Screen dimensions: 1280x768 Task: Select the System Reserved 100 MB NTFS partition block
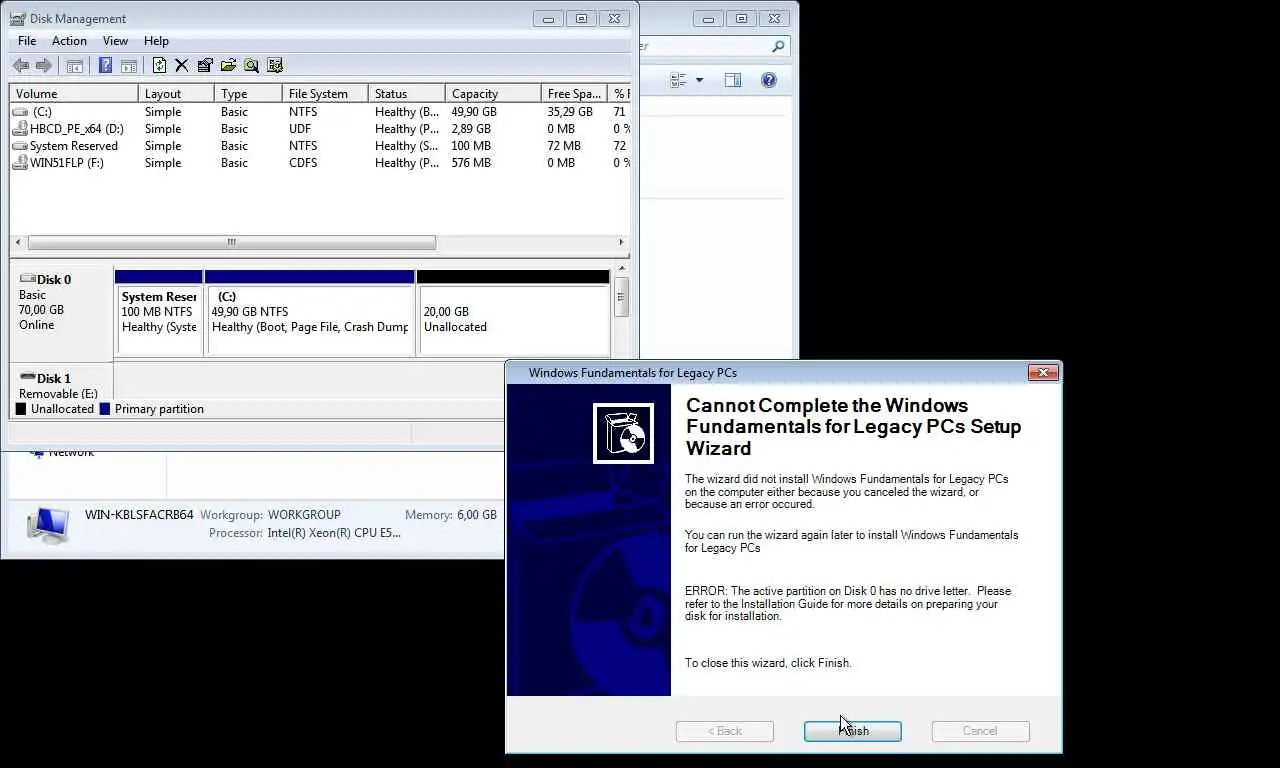[159, 312]
